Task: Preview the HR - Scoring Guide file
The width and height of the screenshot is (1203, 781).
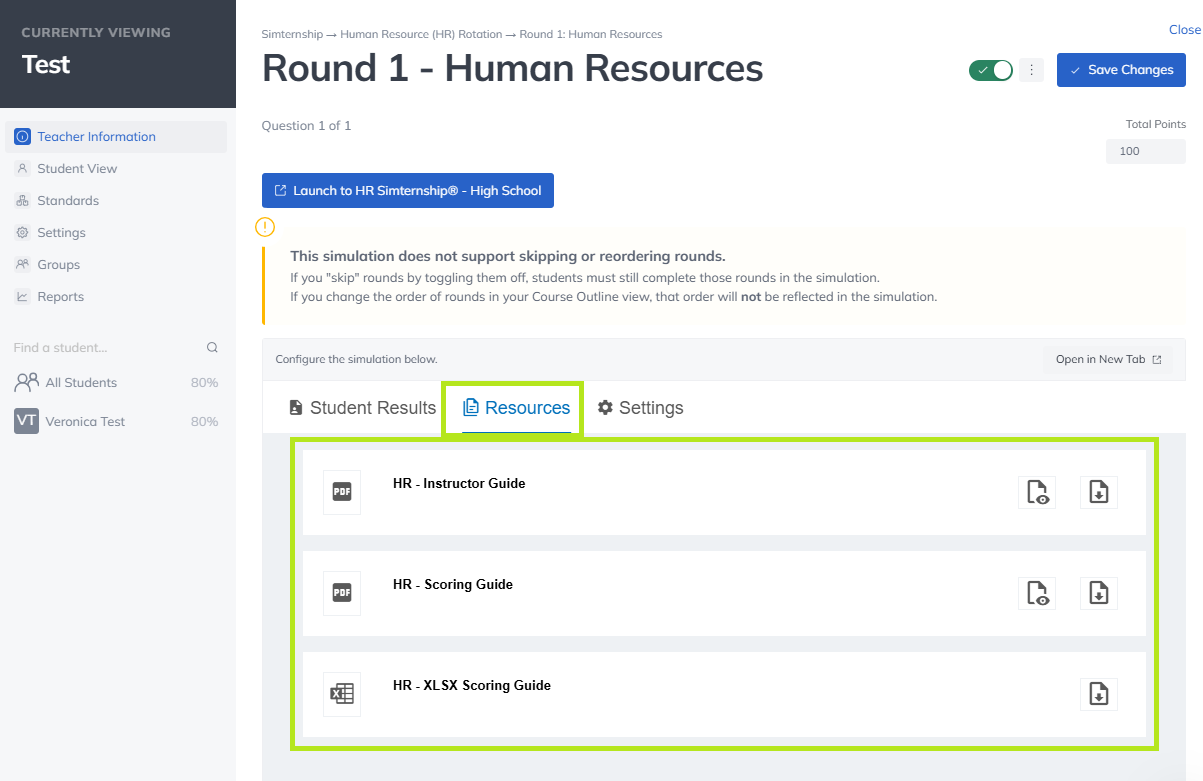Action: [1037, 593]
